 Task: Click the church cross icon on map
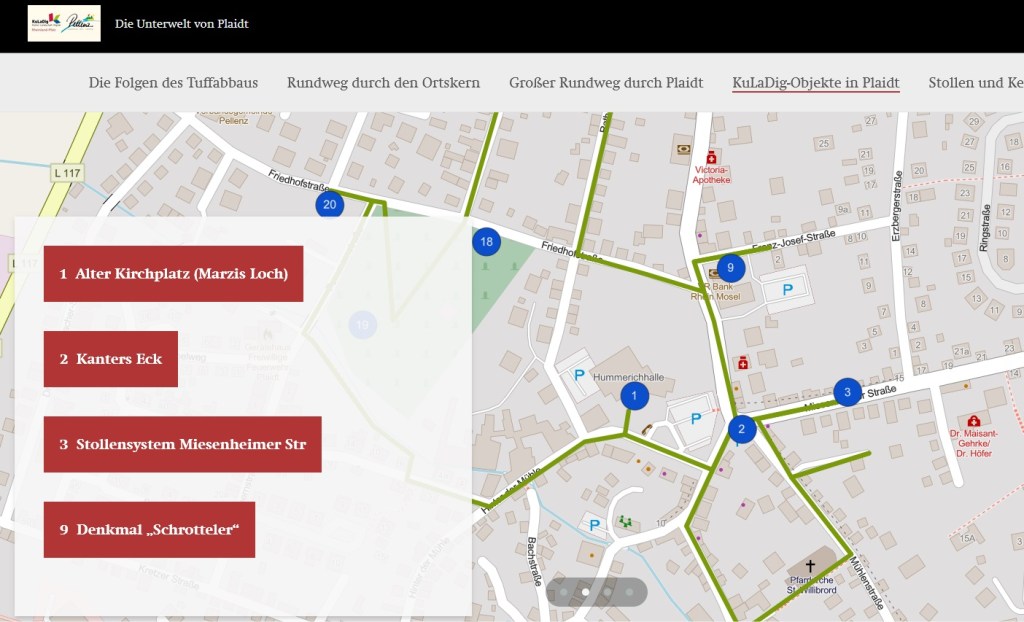[810, 566]
